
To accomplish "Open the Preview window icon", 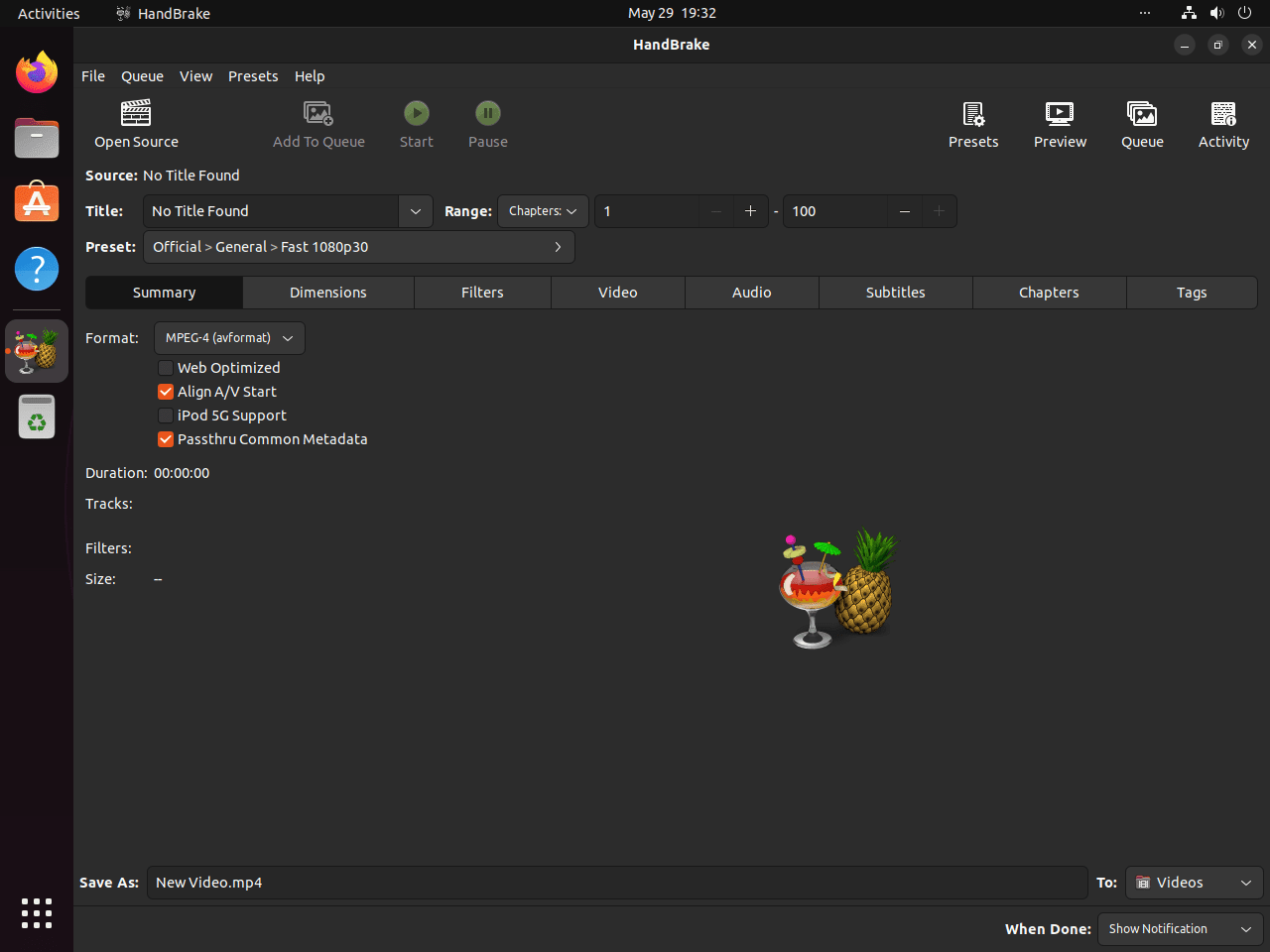I will tap(1060, 113).
